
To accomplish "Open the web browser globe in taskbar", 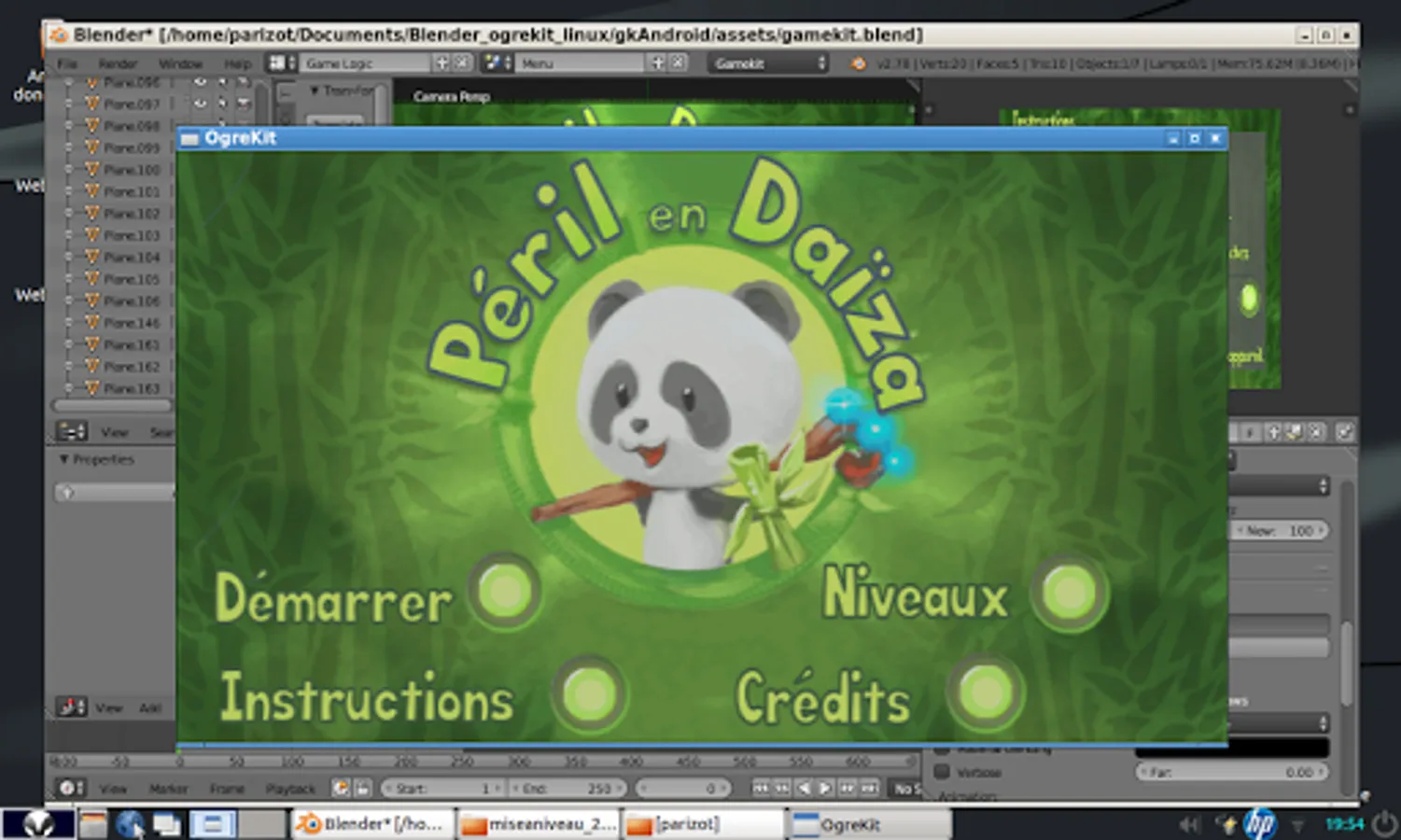I will point(129,824).
